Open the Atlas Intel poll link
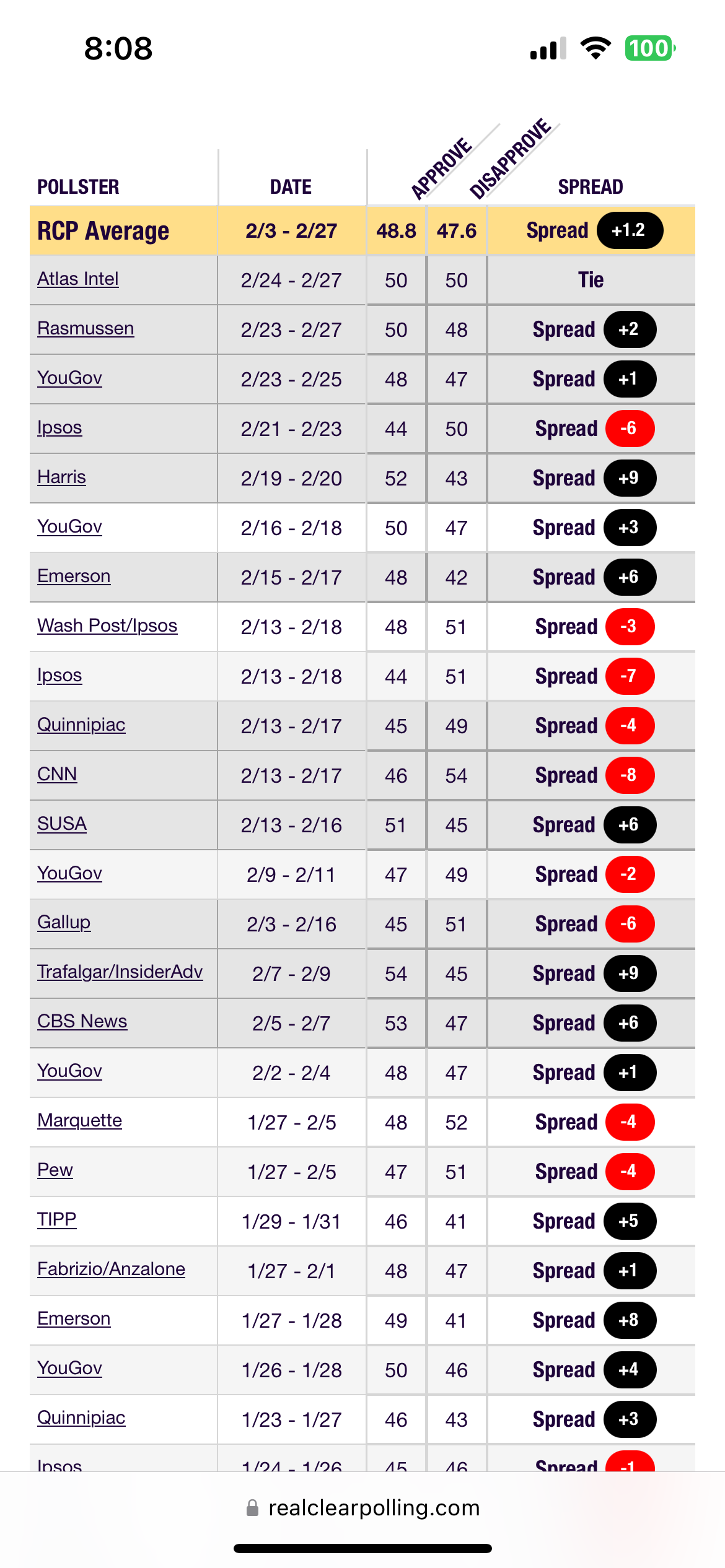The width and height of the screenshot is (725, 1568). (x=78, y=279)
